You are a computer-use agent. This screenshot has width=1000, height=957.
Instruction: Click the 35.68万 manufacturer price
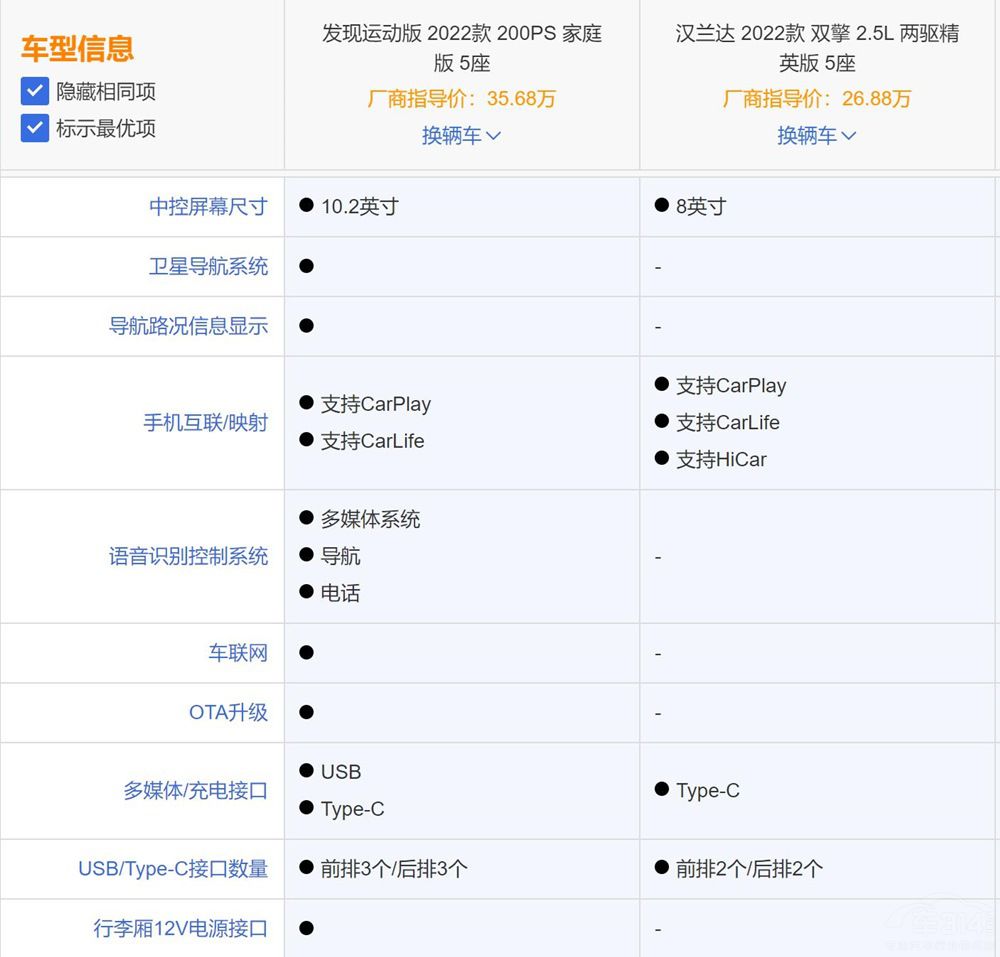click(x=520, y=99)
